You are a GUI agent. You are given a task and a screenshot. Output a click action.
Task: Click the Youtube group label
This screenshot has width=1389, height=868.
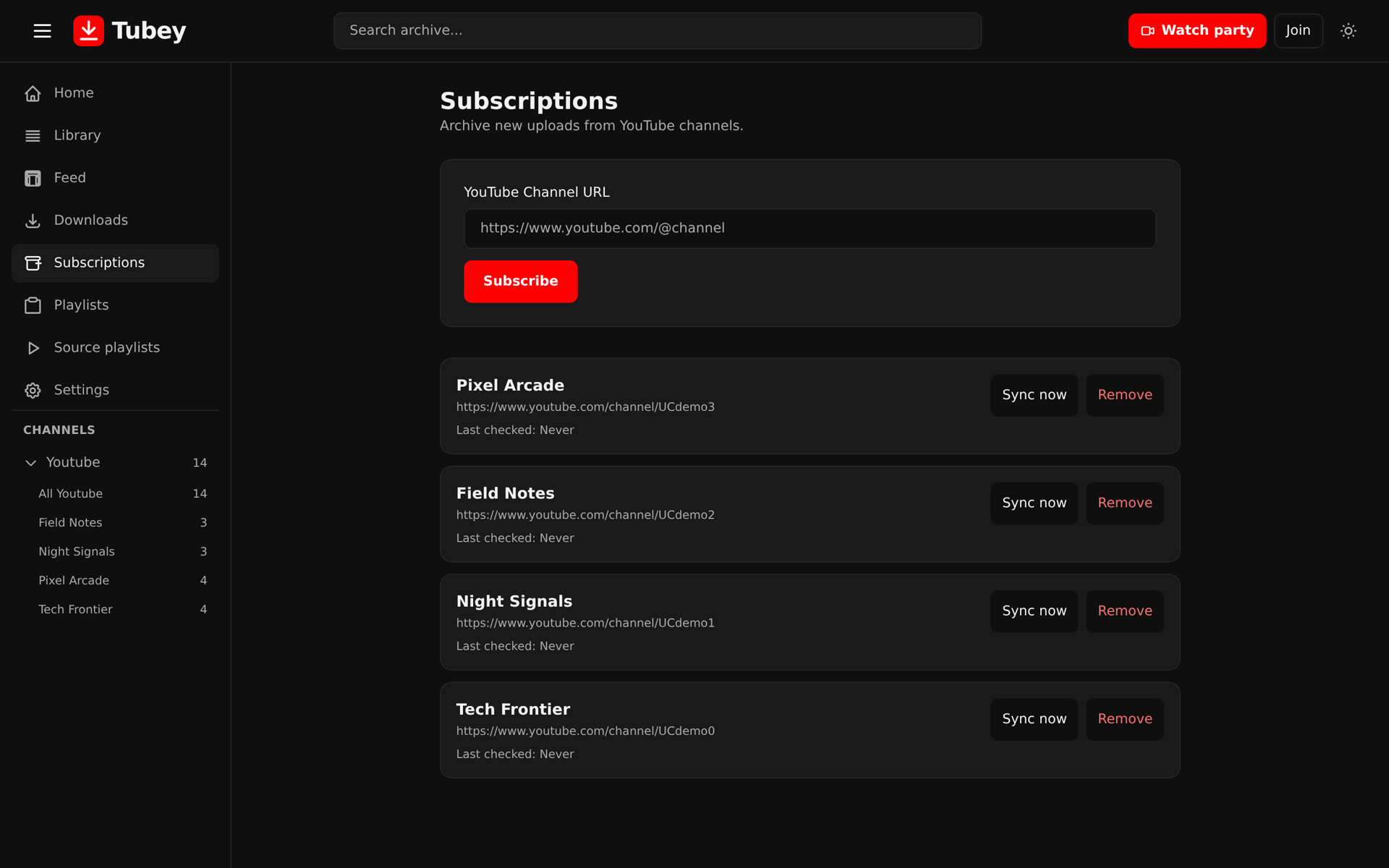tap(73, 462)
